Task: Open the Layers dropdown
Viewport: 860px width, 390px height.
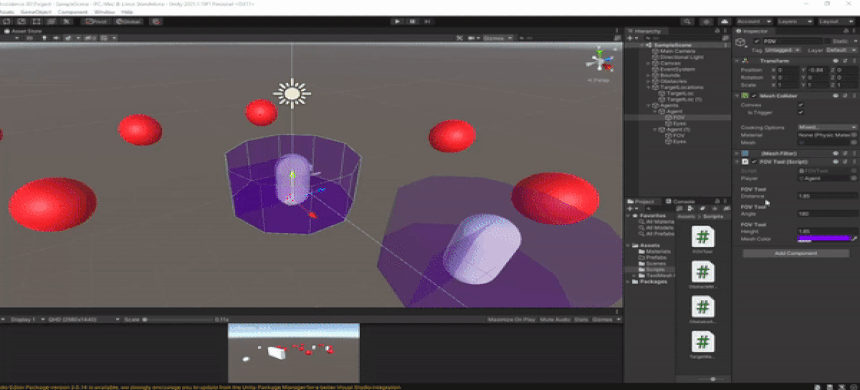Action: tap(795, 21)
